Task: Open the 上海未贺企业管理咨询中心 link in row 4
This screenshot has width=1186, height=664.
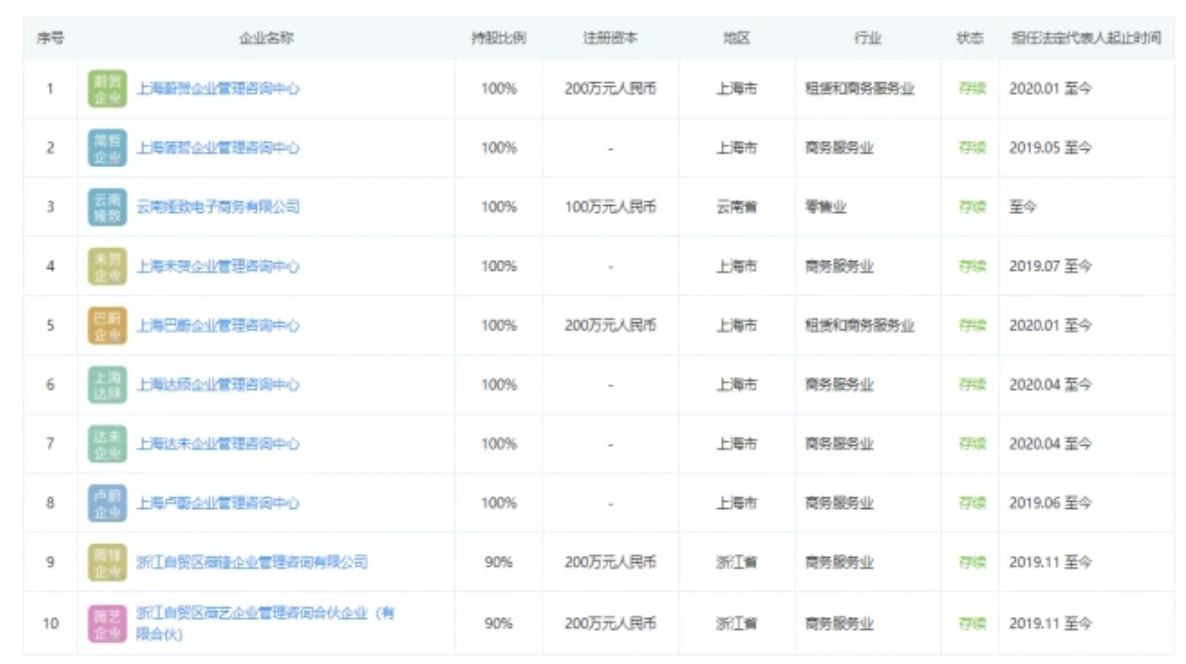Action: 218,266
